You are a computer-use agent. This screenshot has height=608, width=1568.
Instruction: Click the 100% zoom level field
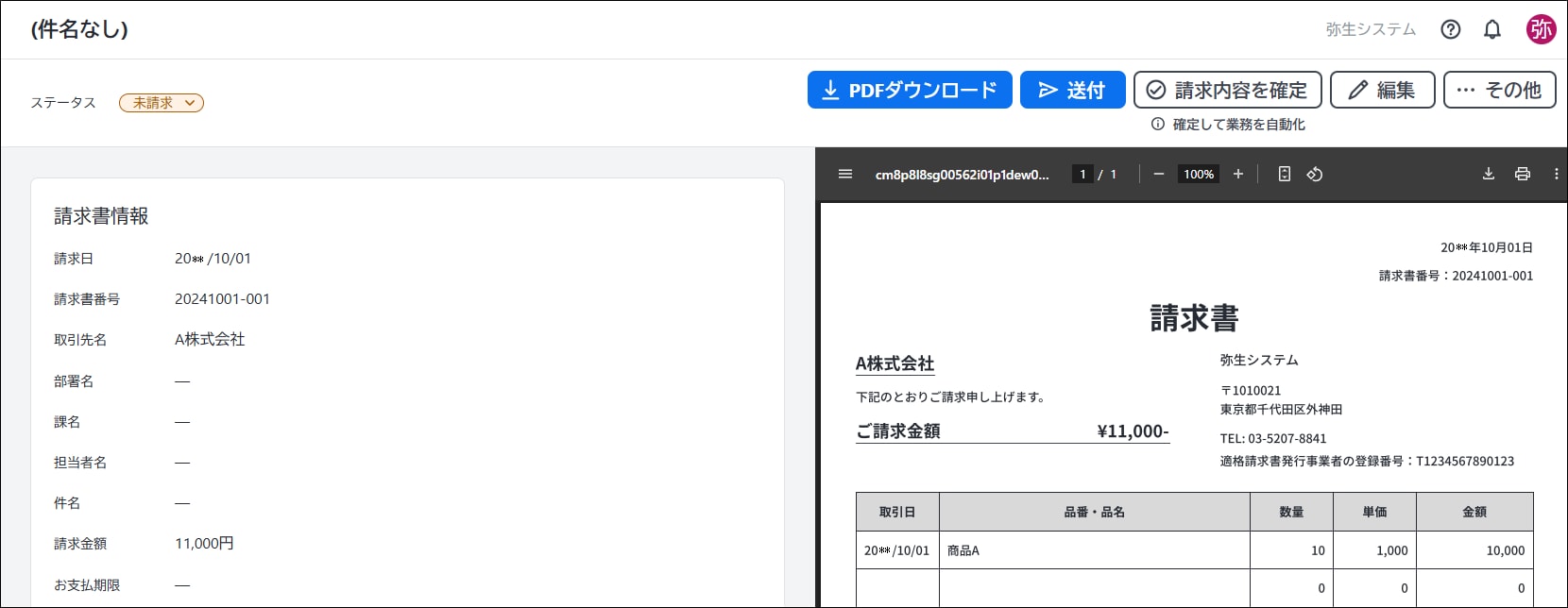pos(1199,174)
